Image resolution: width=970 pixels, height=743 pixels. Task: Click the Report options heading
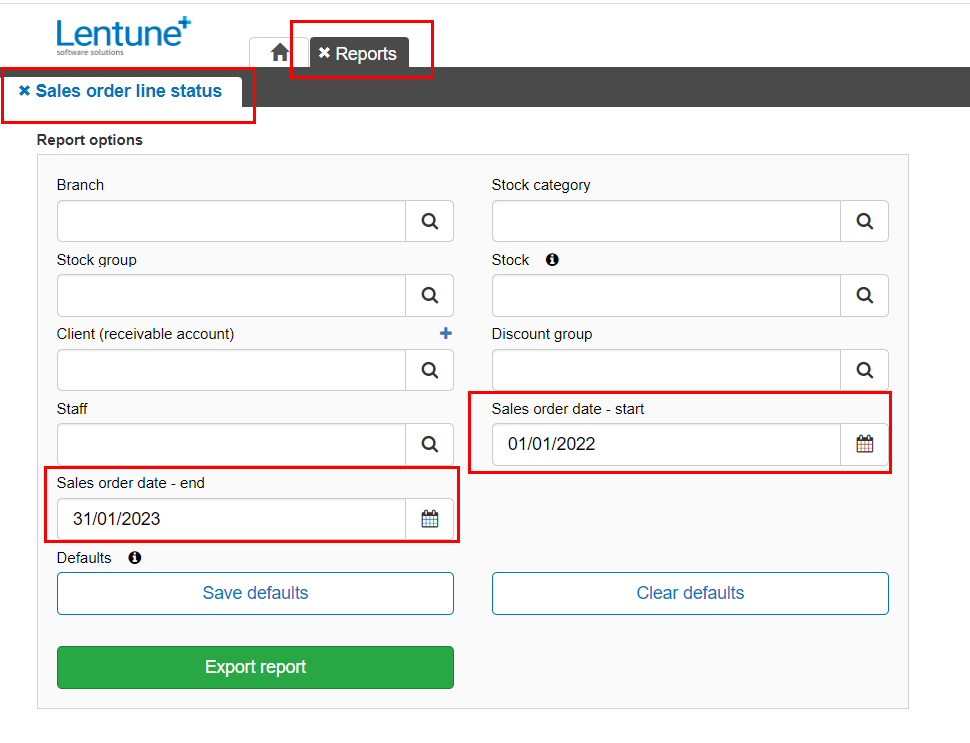(90, 140)
